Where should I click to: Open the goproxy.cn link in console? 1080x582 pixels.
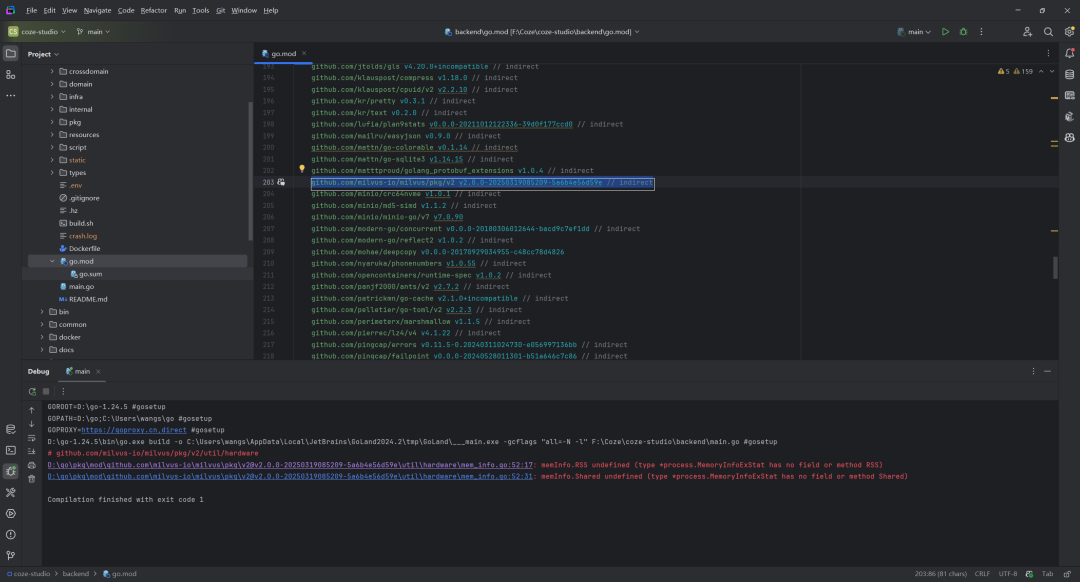pyautogui.click(x=134, y=430)
